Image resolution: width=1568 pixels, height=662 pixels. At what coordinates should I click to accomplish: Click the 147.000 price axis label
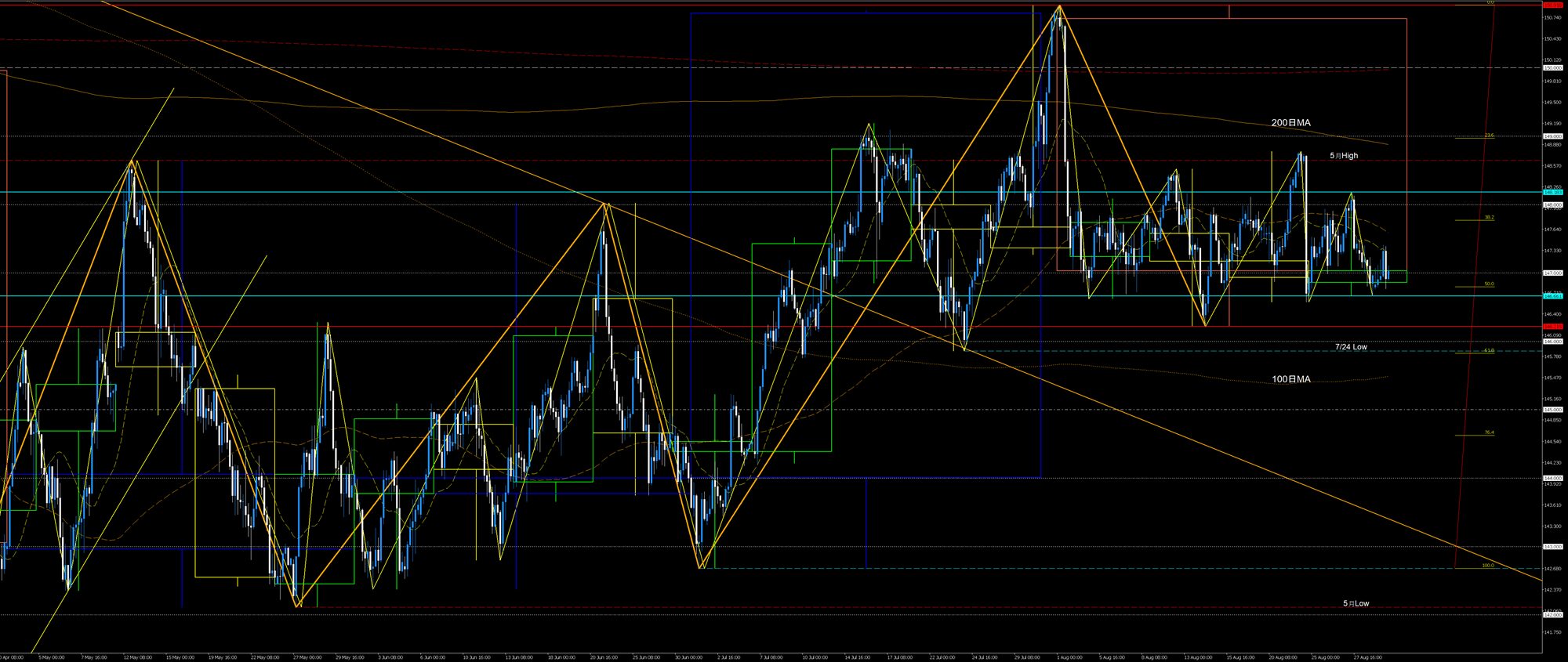[1552, 273]
